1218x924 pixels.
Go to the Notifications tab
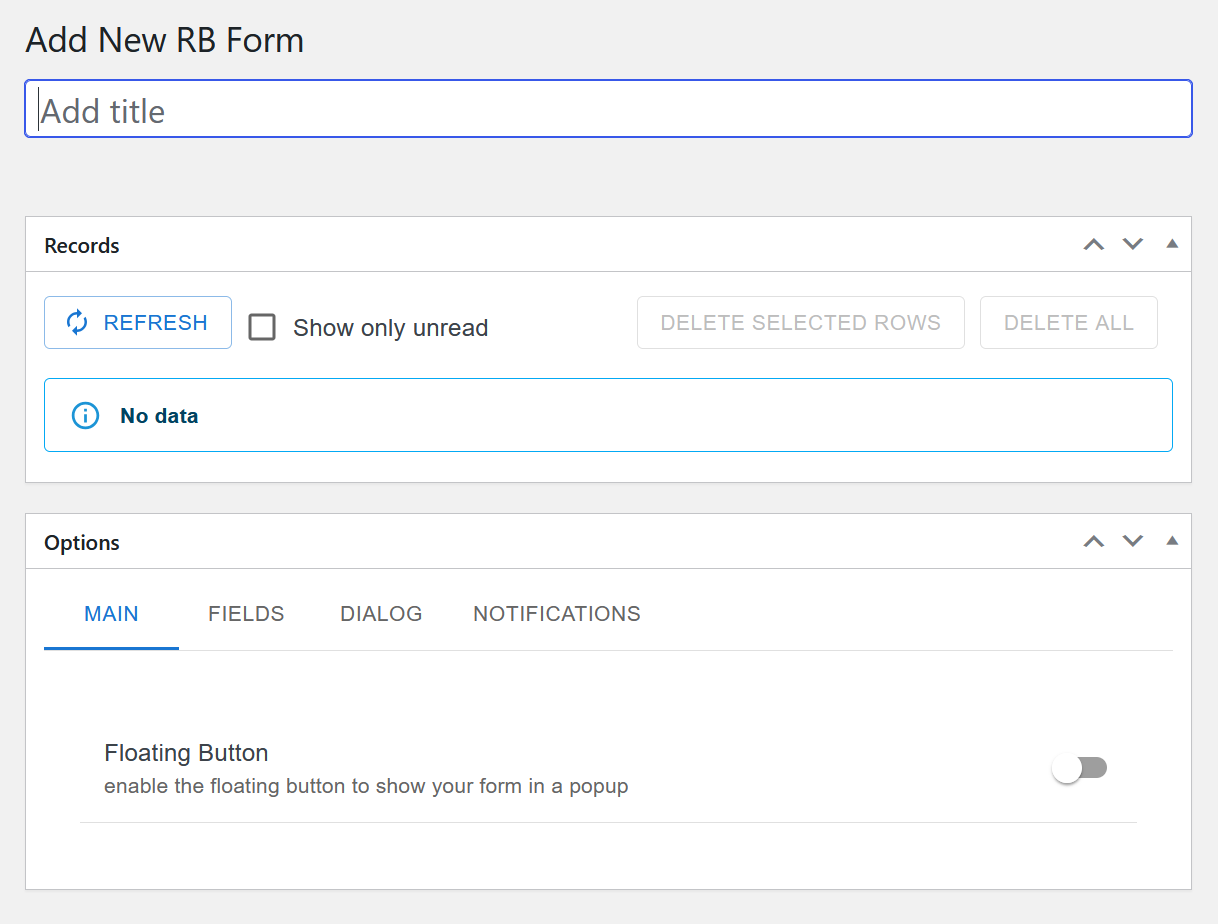click(x=556, y=614)
